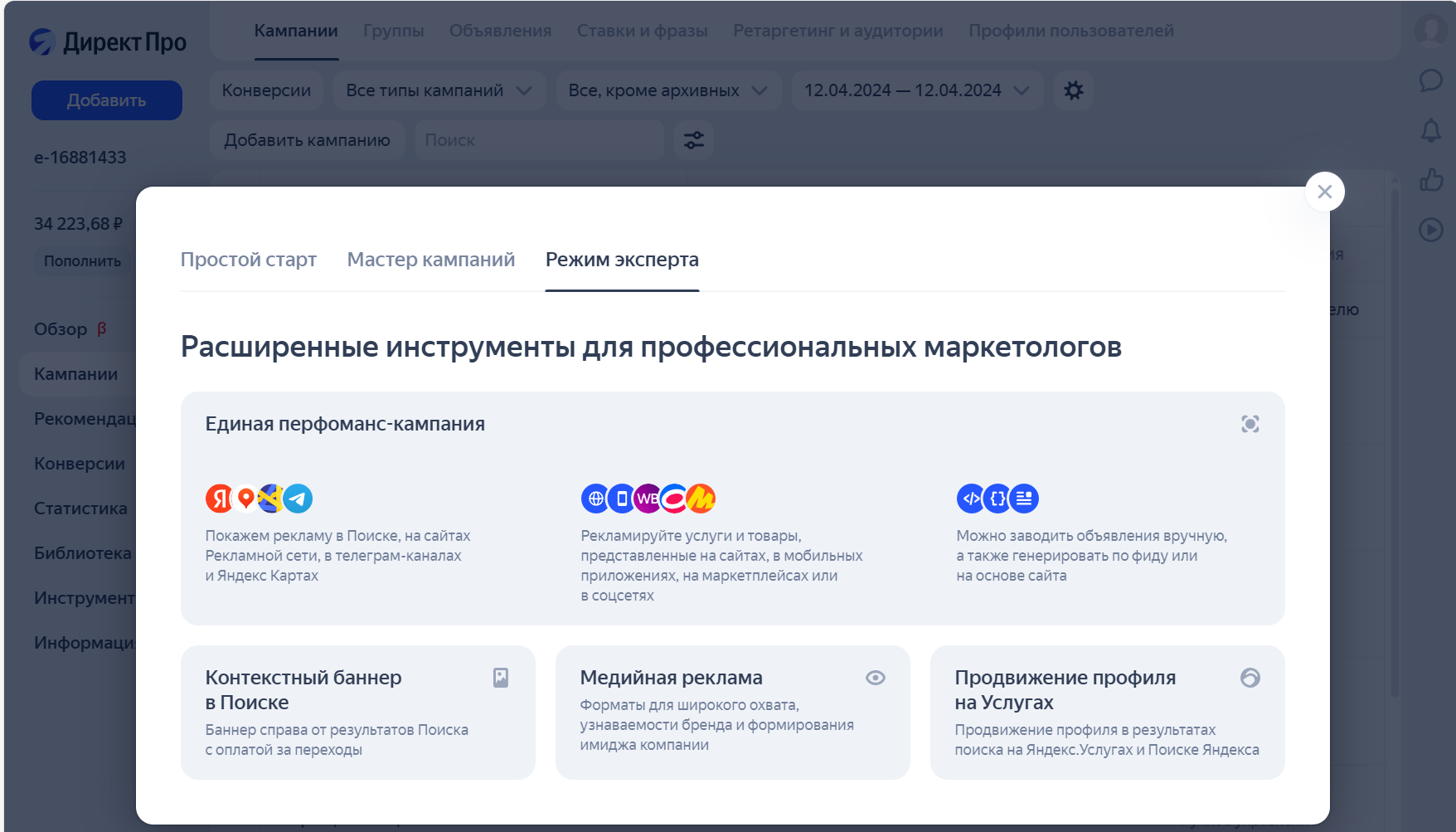
Task: Open Обзор in the sidebar
Action: click(x=61, y=329)
